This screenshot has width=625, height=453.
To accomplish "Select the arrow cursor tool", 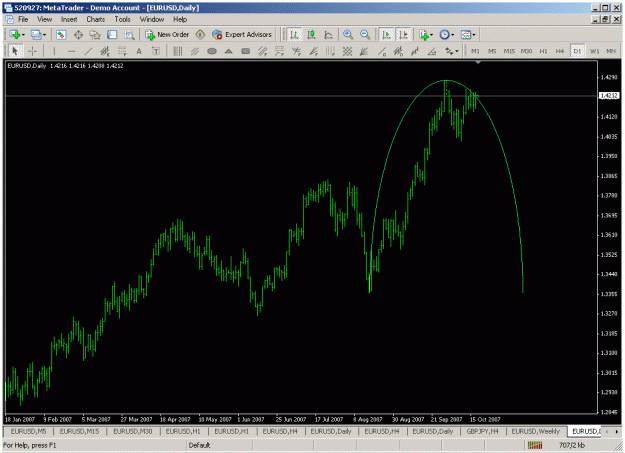I will 15,51.
